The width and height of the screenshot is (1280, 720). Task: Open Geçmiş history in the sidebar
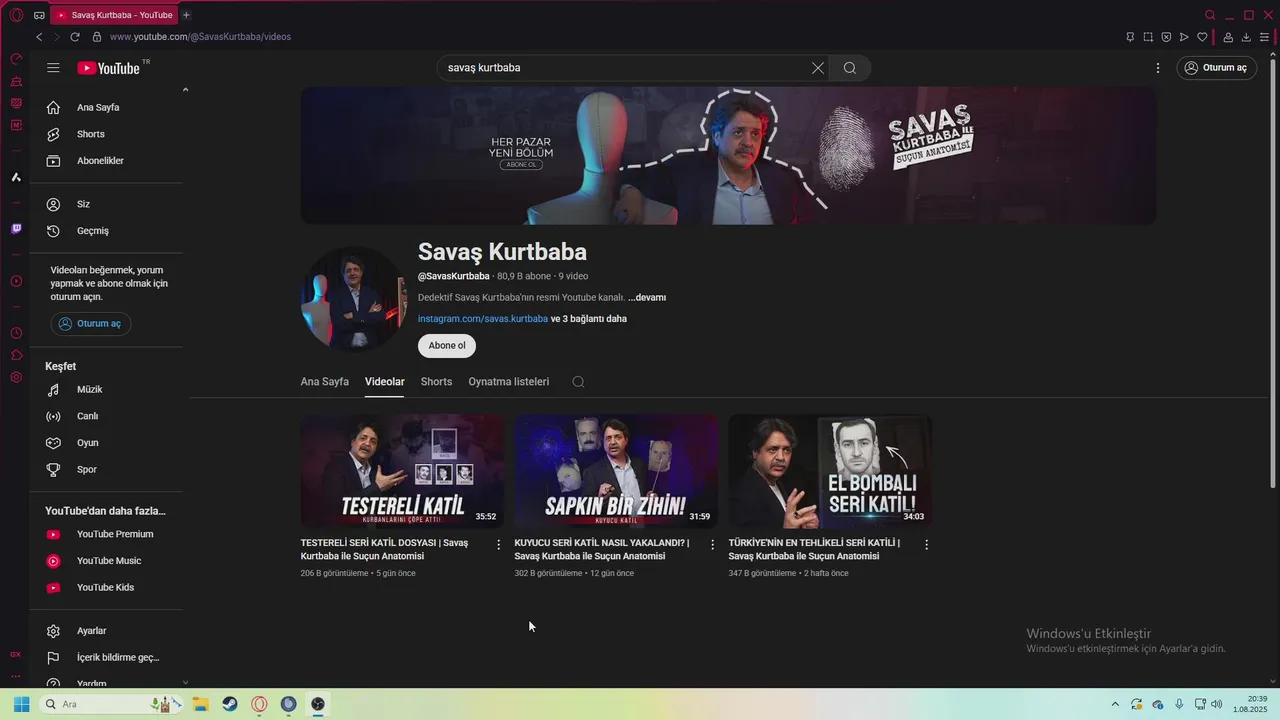pos(106,231)
